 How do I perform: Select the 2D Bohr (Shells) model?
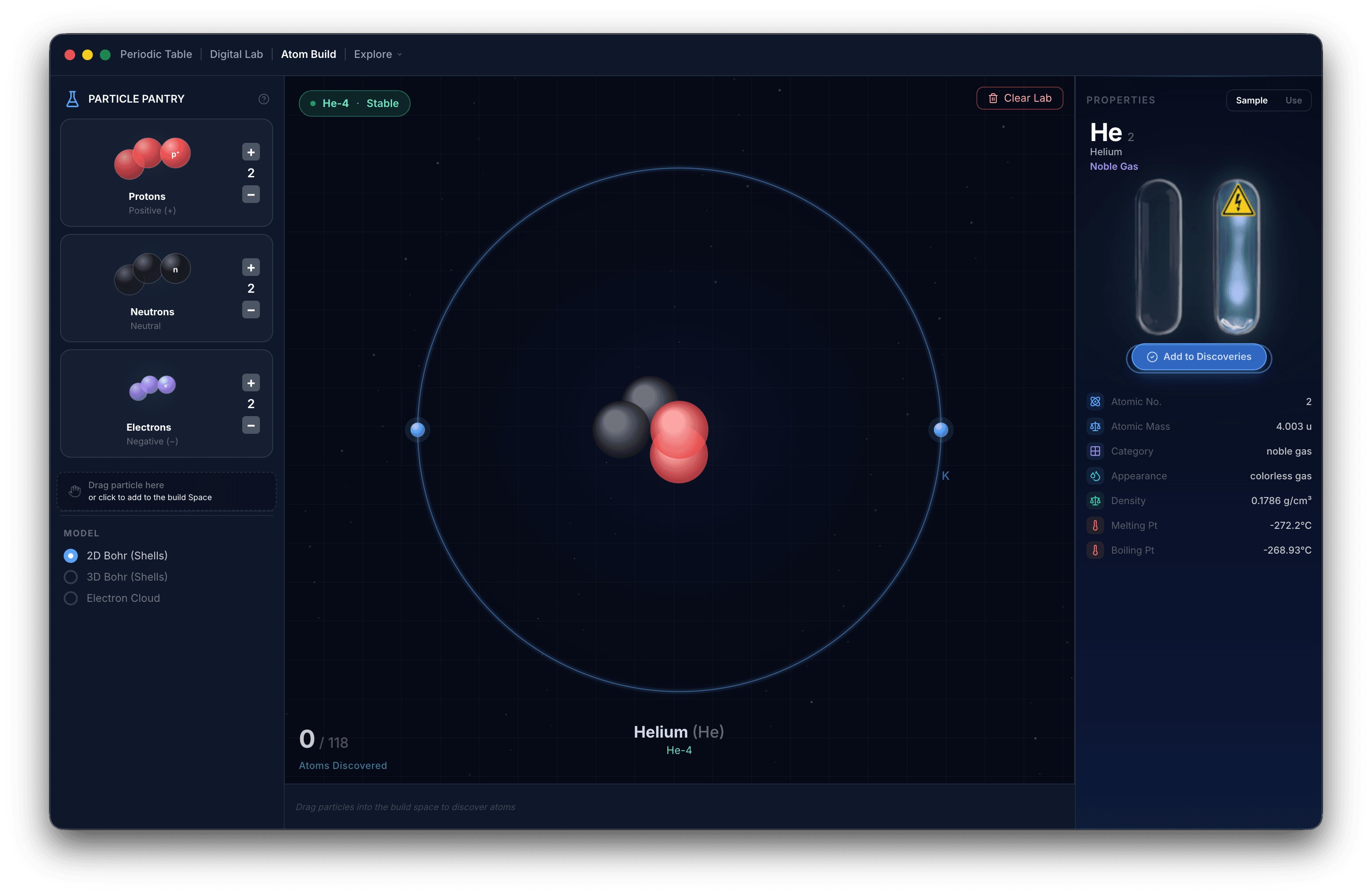tap(115, 555)
